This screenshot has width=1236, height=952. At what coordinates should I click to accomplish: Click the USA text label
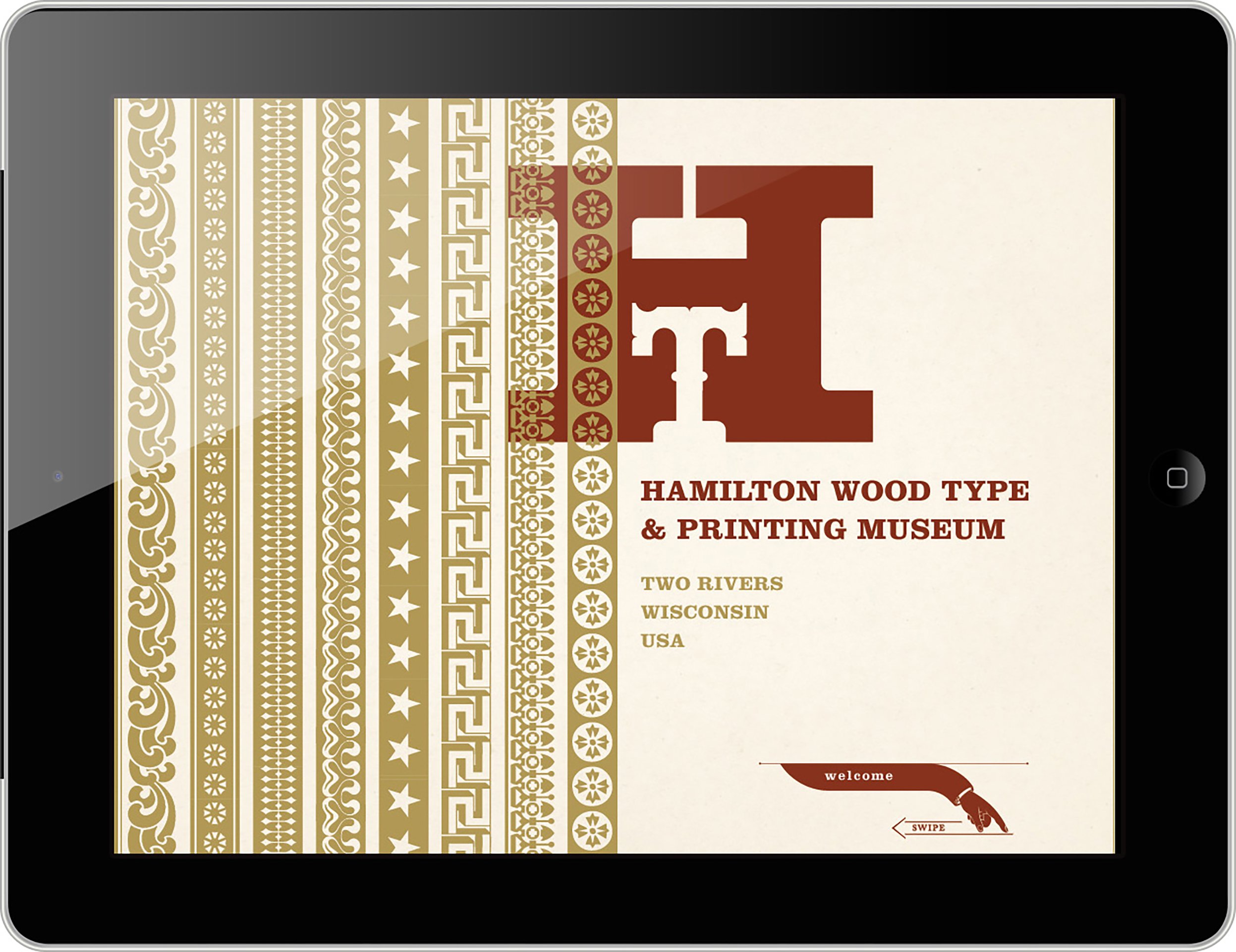(x=662, y=641)
